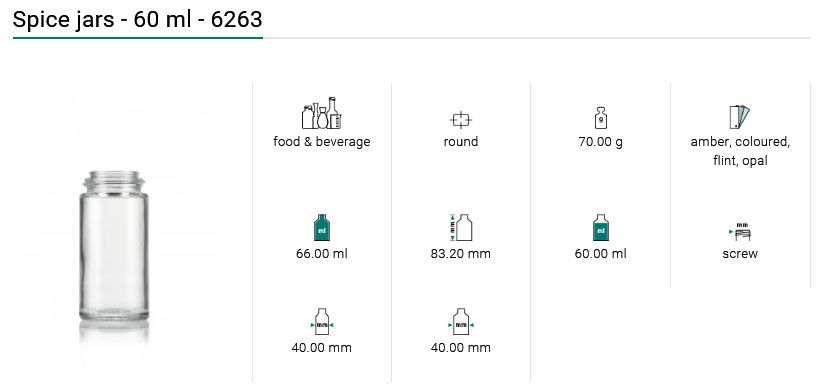Click the 83.20 mm height text
This screenshot has height=386, width=826.
coord(460,253)
